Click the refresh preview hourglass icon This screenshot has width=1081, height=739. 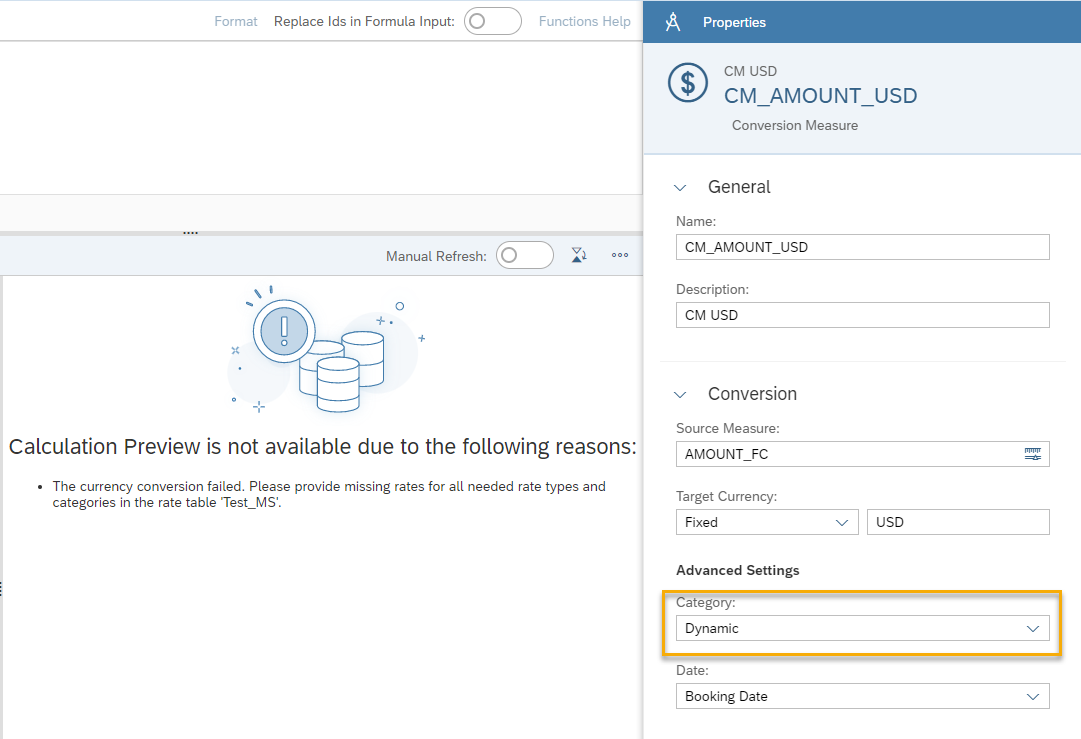click(579, 255)
